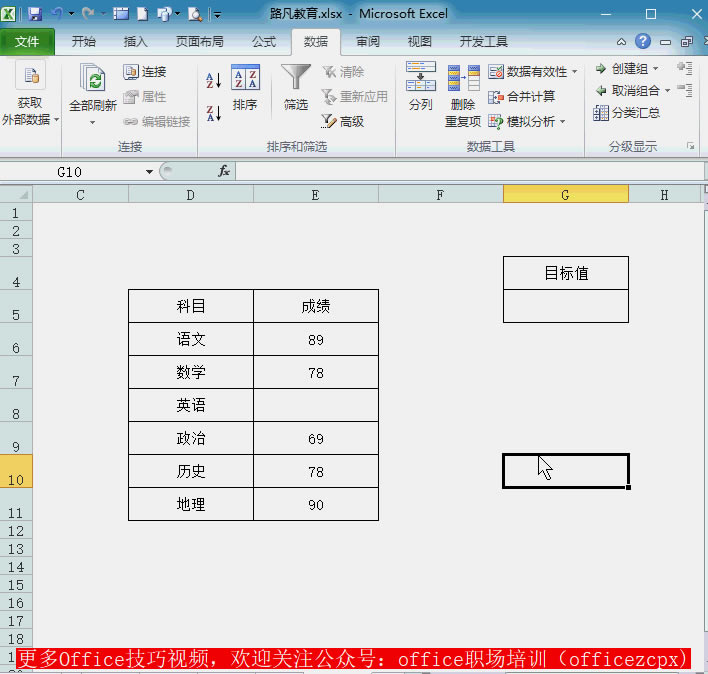Click Subtotal (分类汇总) button
708x674 pixels.
click(627, 113)
